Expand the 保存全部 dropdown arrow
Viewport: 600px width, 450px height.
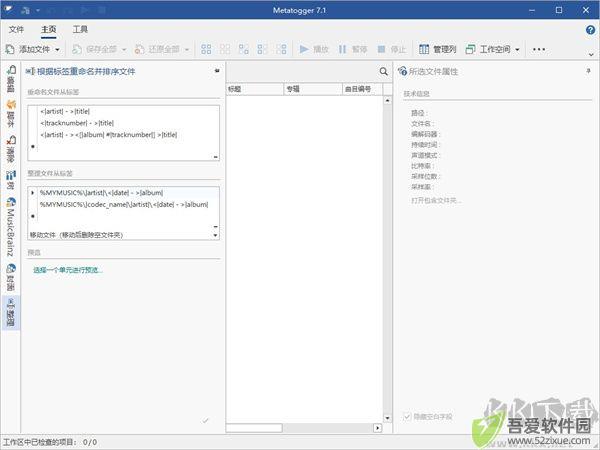[124, 50]
